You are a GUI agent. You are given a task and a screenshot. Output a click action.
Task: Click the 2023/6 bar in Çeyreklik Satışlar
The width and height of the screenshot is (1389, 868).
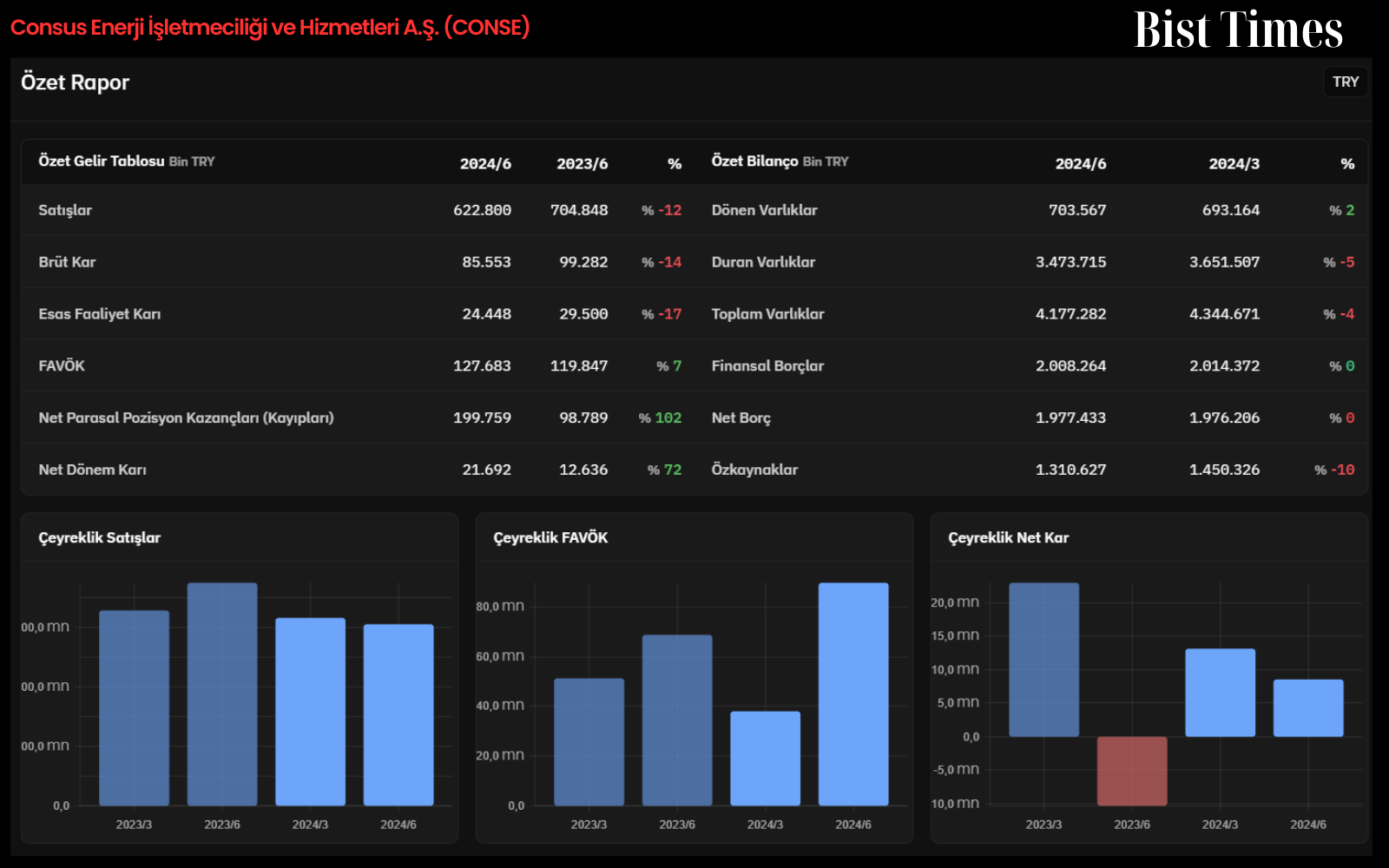[222, 694]
